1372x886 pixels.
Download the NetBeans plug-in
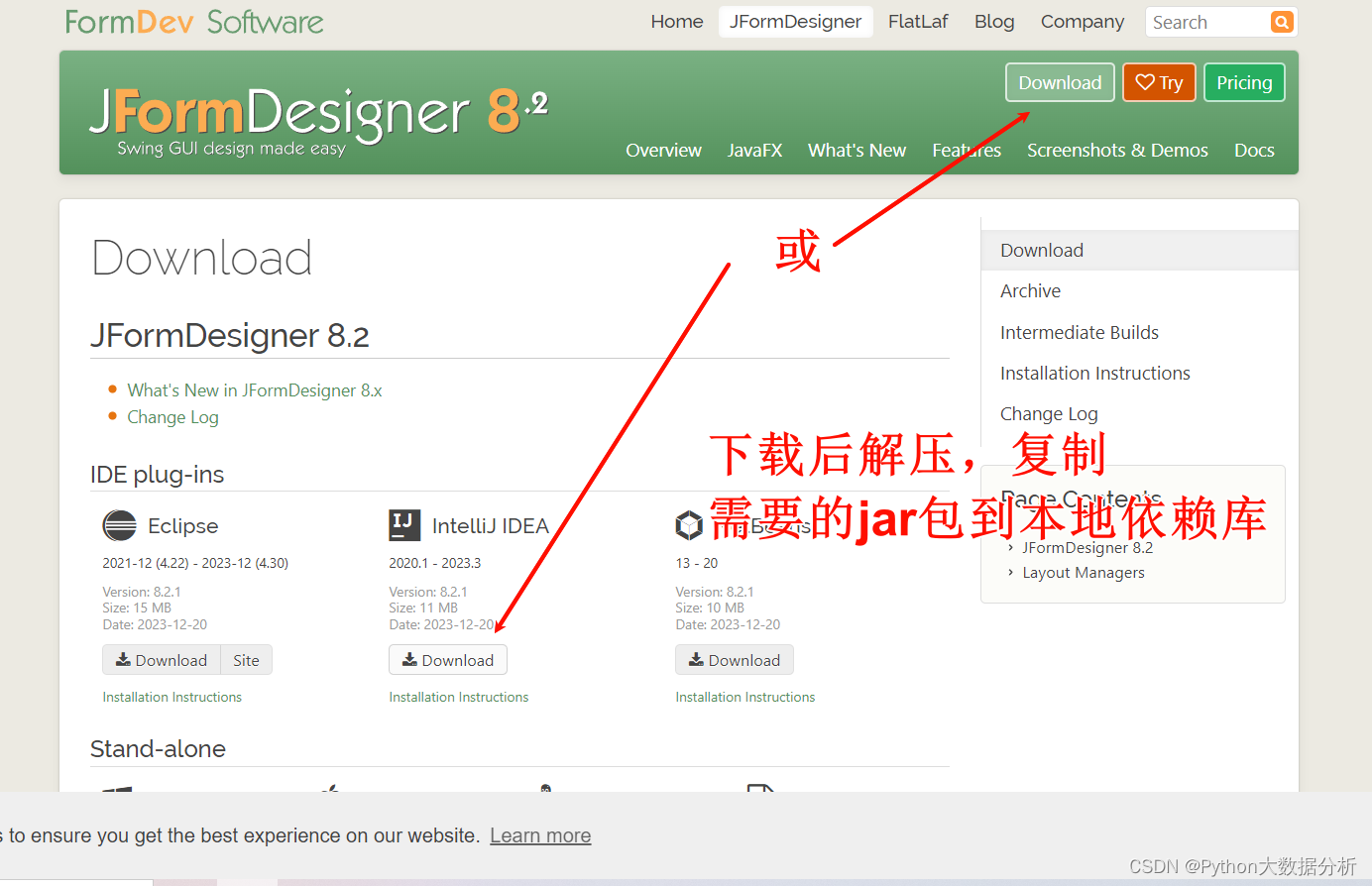click(x=735, y=660)
